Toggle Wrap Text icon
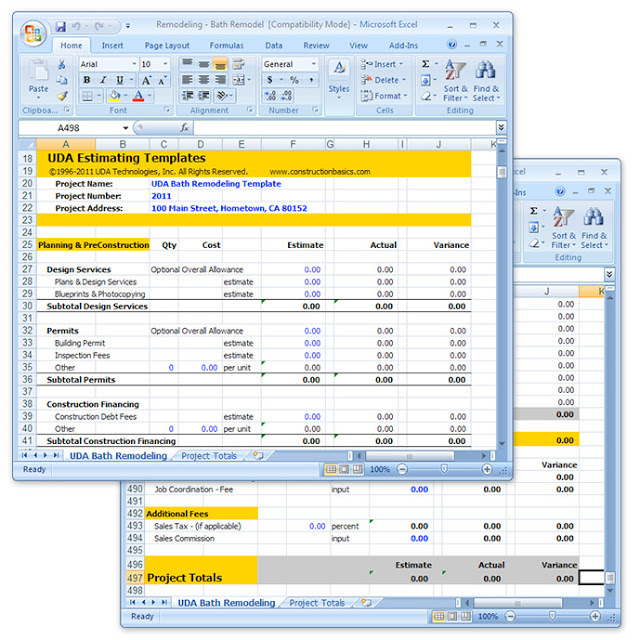 [x=238, y=64]
